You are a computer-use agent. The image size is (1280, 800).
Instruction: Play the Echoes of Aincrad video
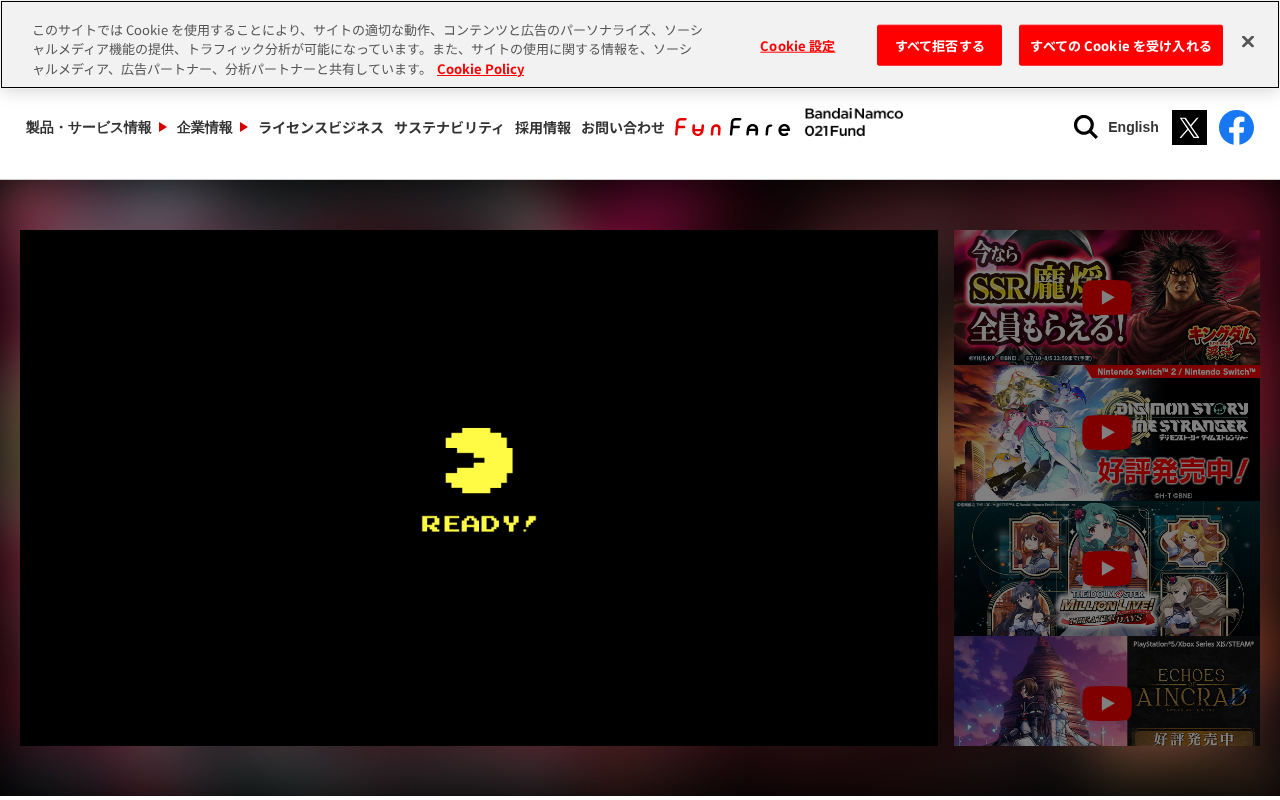[x=1106, y=692]
